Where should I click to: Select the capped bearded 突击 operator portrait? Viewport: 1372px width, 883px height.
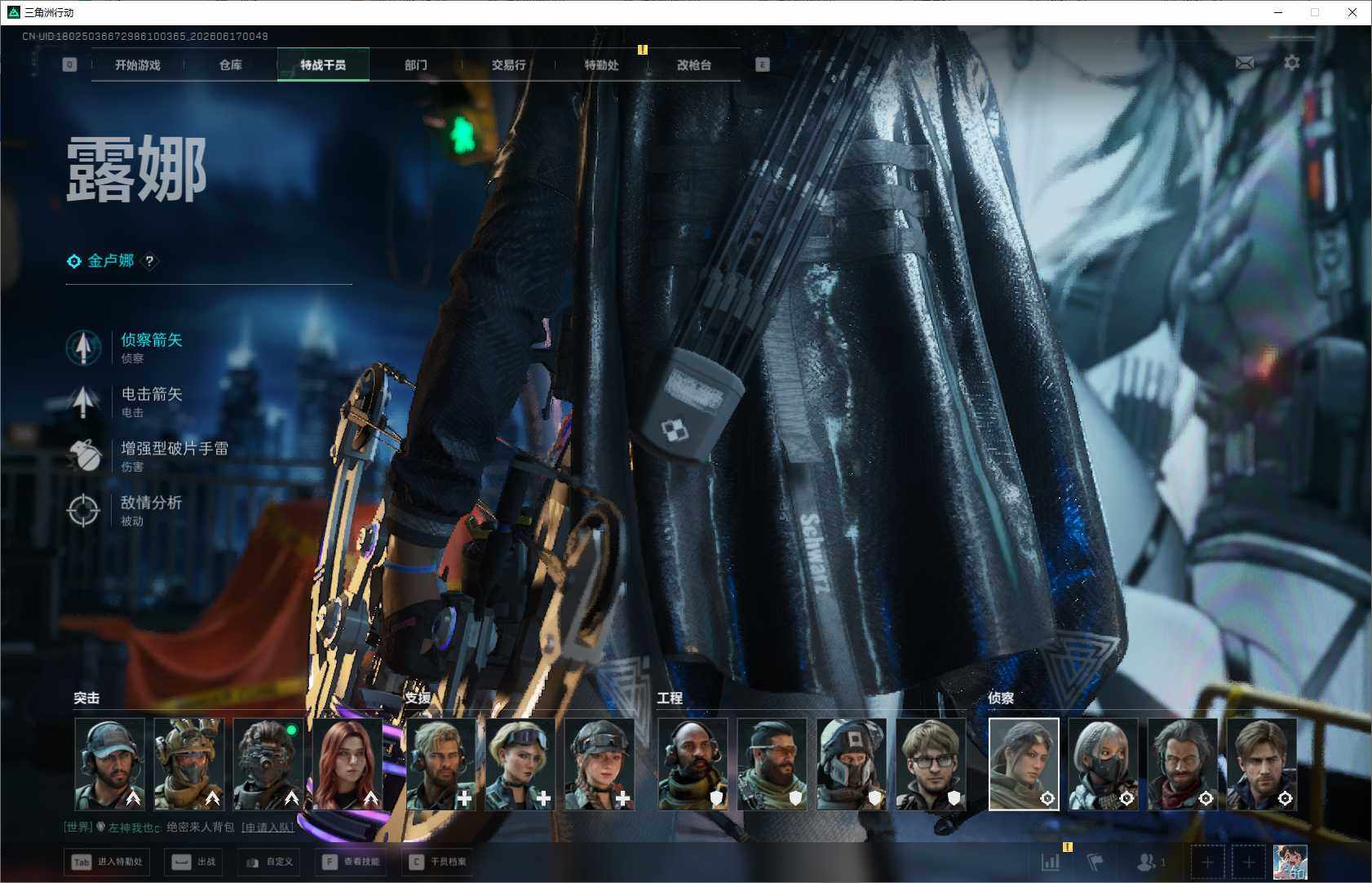[109, 764]
